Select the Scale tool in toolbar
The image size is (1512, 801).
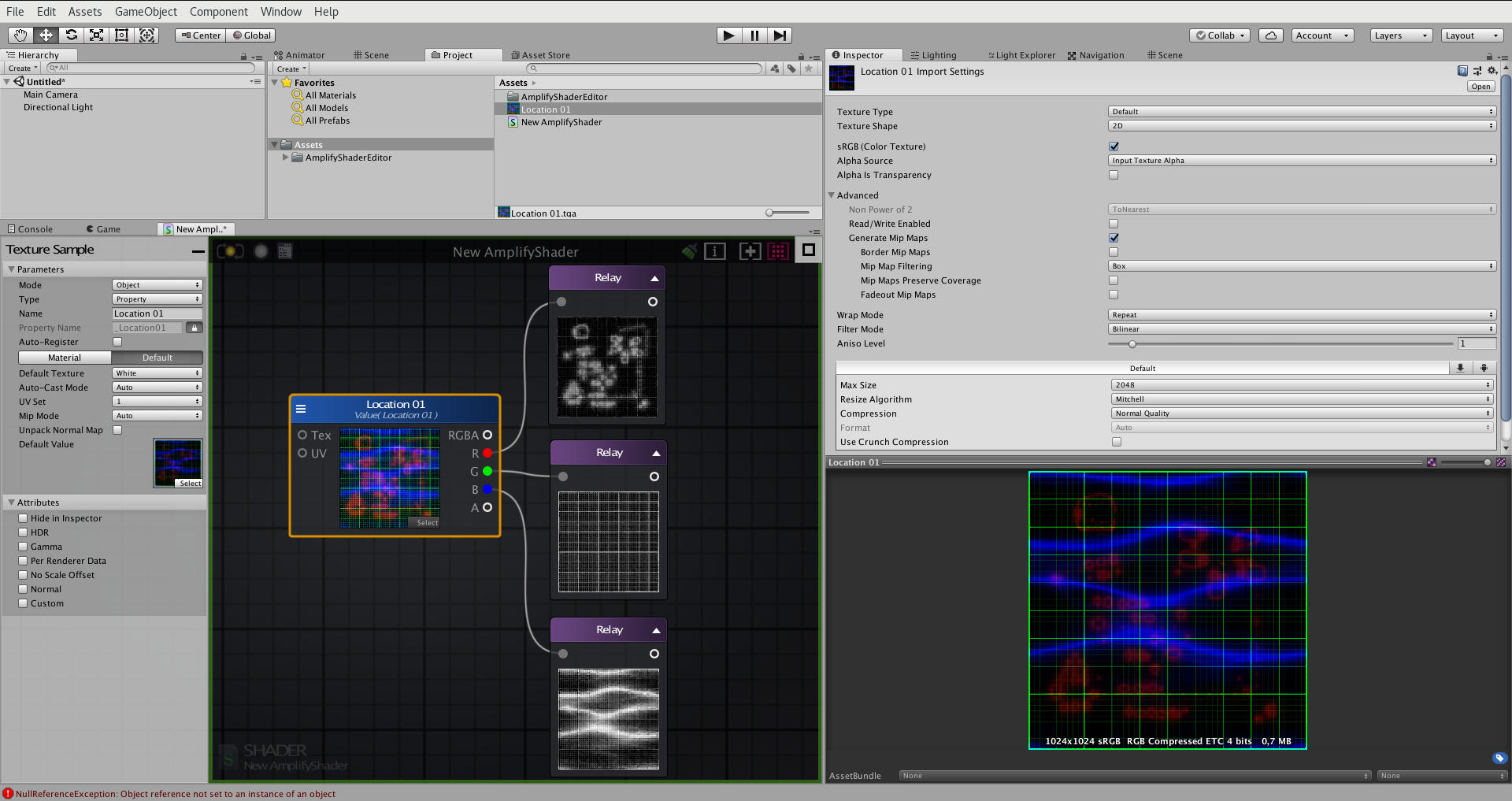point(96,35)
